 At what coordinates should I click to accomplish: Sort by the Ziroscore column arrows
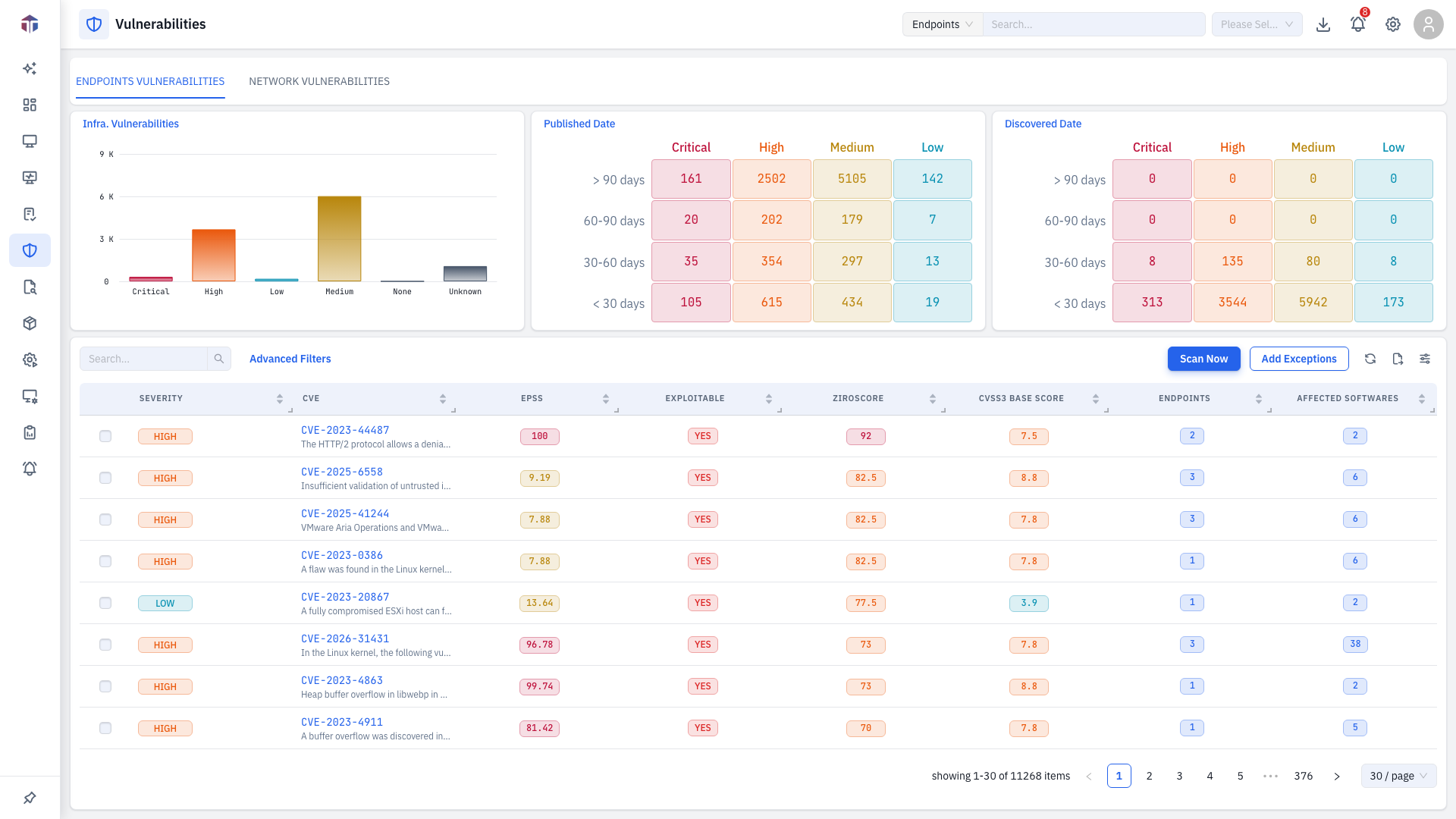[x=933, y=399]
